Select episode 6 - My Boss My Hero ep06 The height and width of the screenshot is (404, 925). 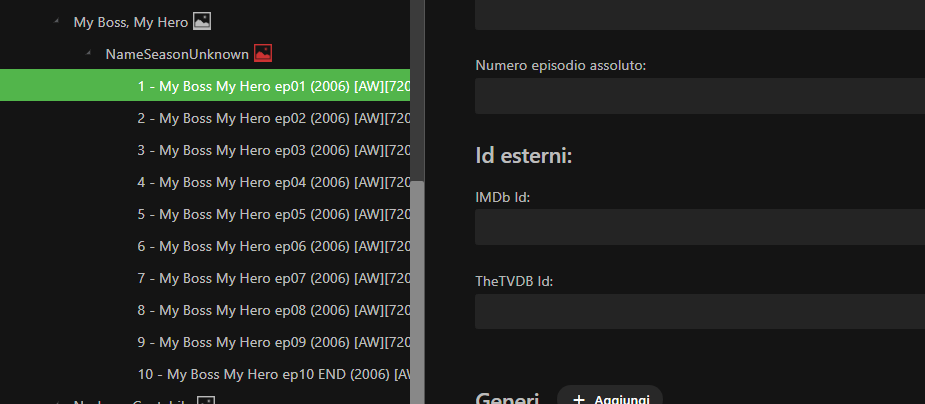point(205,246)
